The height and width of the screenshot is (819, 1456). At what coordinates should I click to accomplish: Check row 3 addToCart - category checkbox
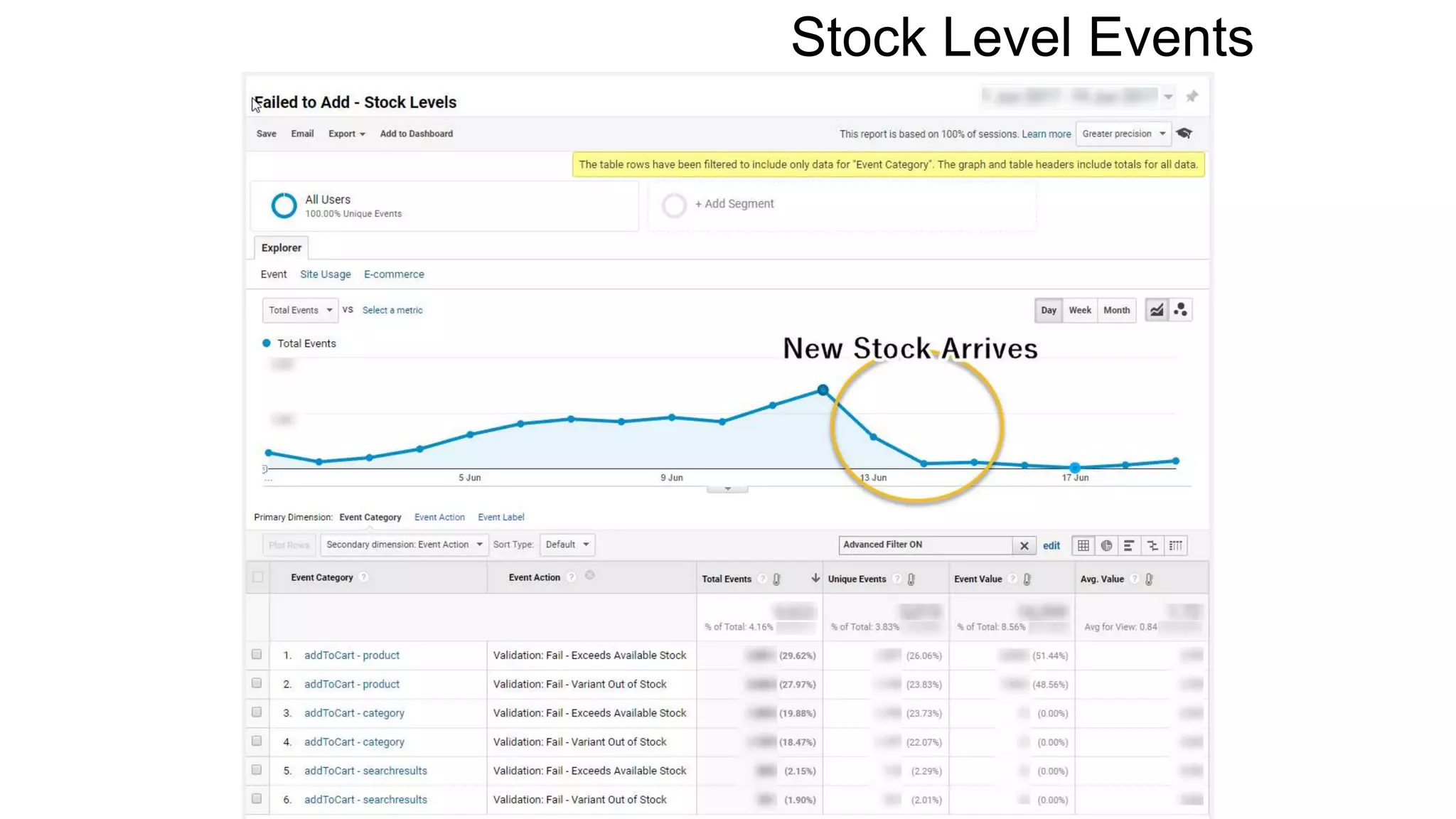pos(257,712)
